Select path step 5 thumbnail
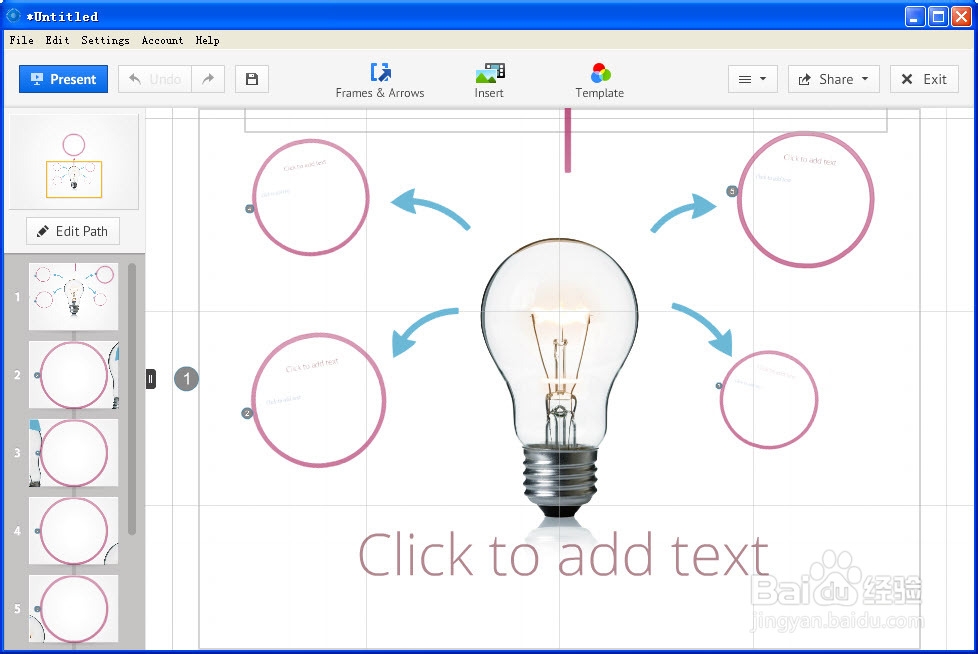The height and width of the screenshot is (654, 978). click(x=74, y=608)
